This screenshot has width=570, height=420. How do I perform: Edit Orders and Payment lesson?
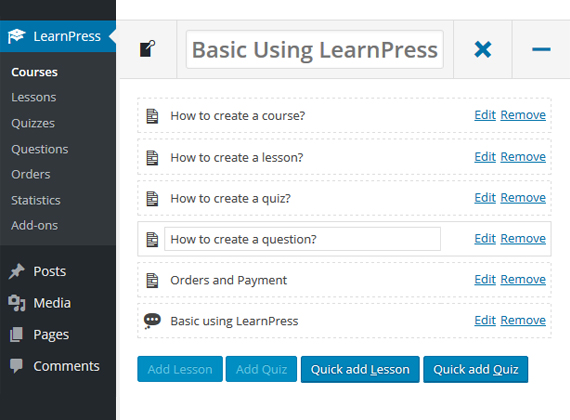(485, 279)
